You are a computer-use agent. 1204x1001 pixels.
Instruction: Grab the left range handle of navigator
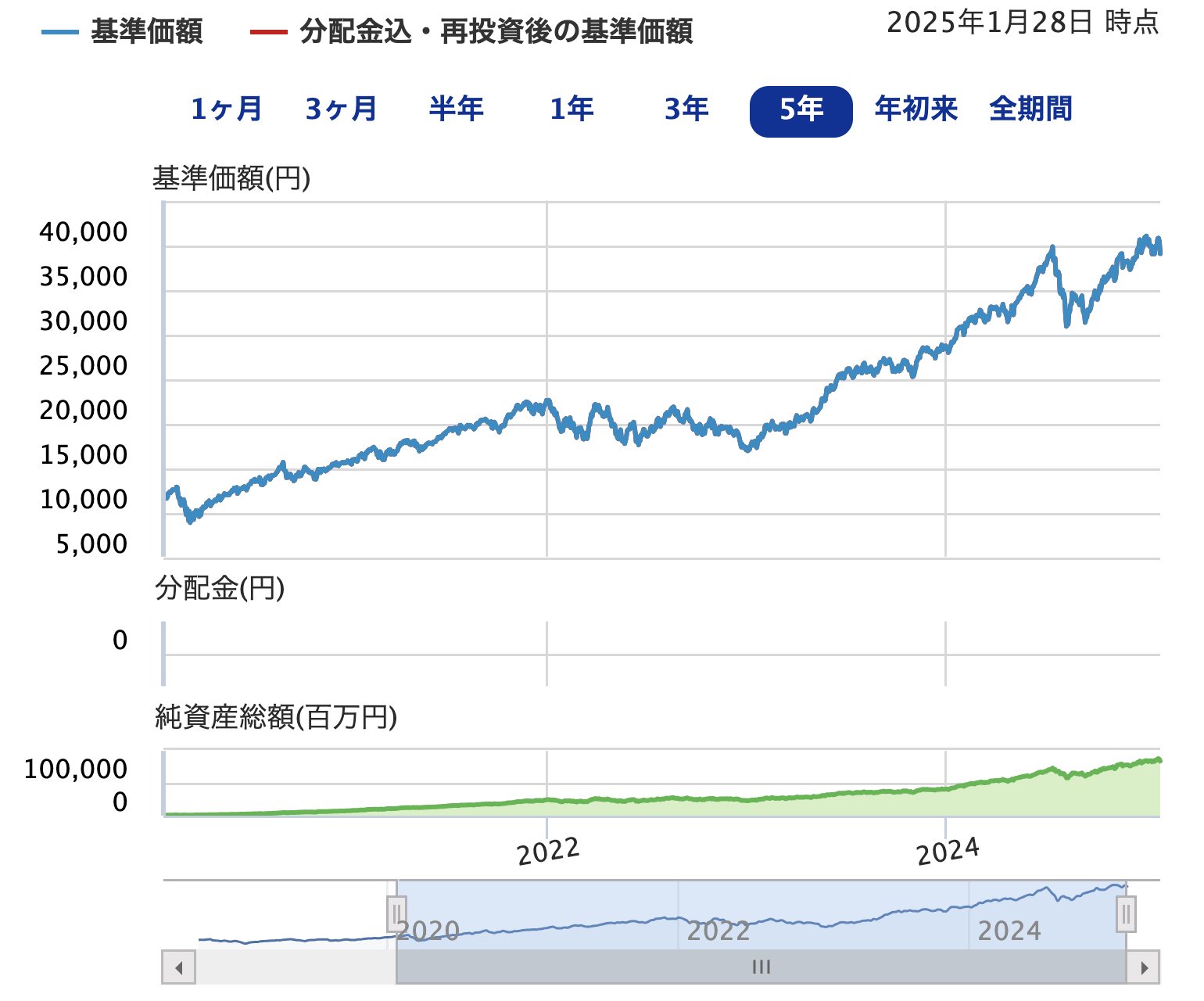(396, 913)
